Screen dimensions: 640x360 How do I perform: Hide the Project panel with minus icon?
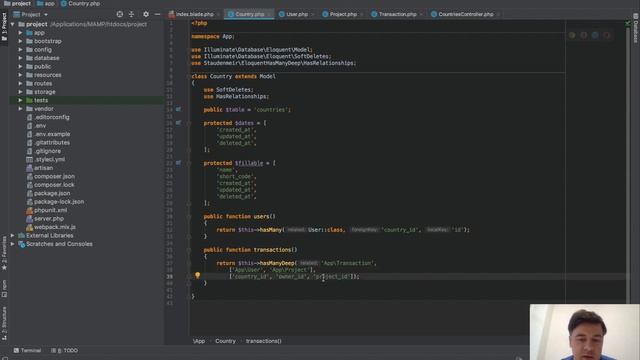point(158,14)
